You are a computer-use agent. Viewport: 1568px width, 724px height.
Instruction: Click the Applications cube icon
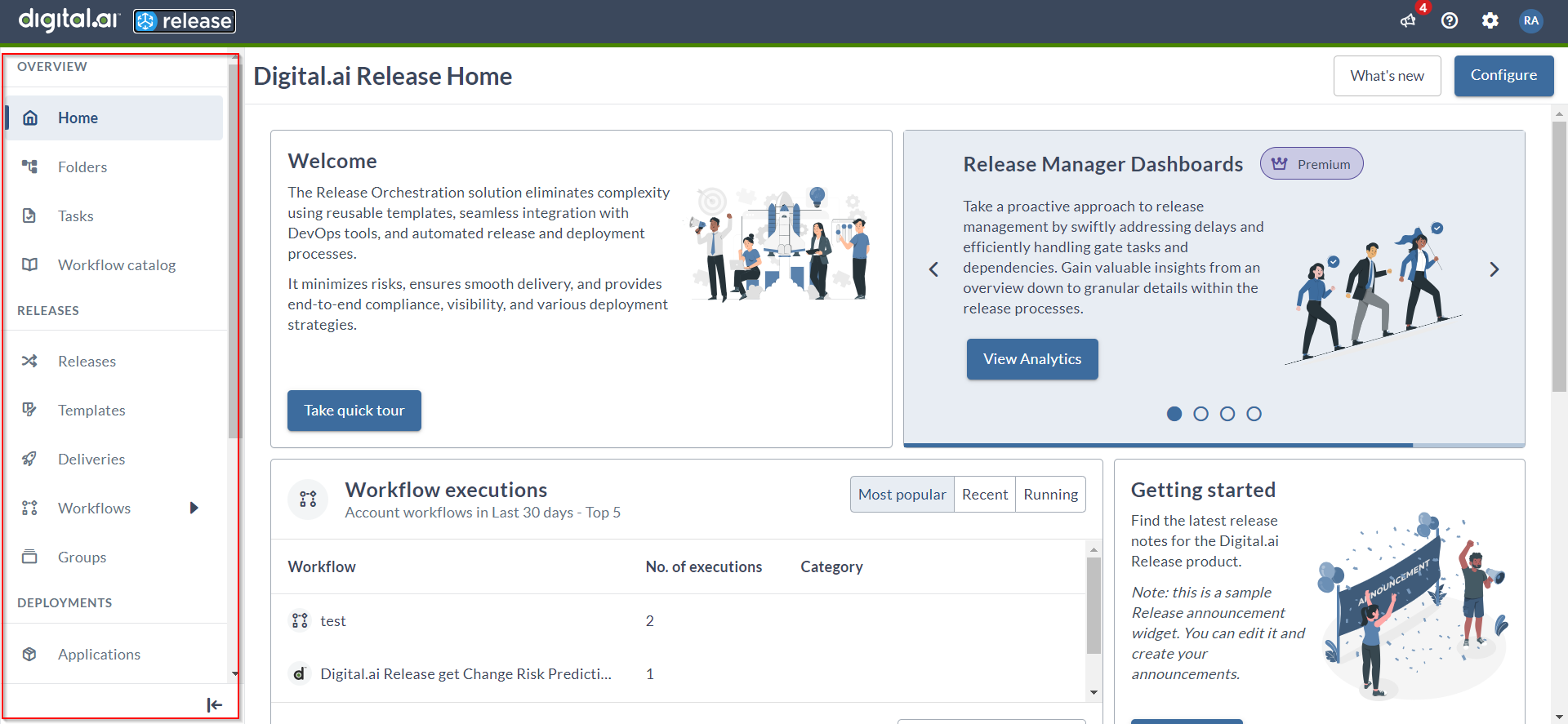click(30, 654)
